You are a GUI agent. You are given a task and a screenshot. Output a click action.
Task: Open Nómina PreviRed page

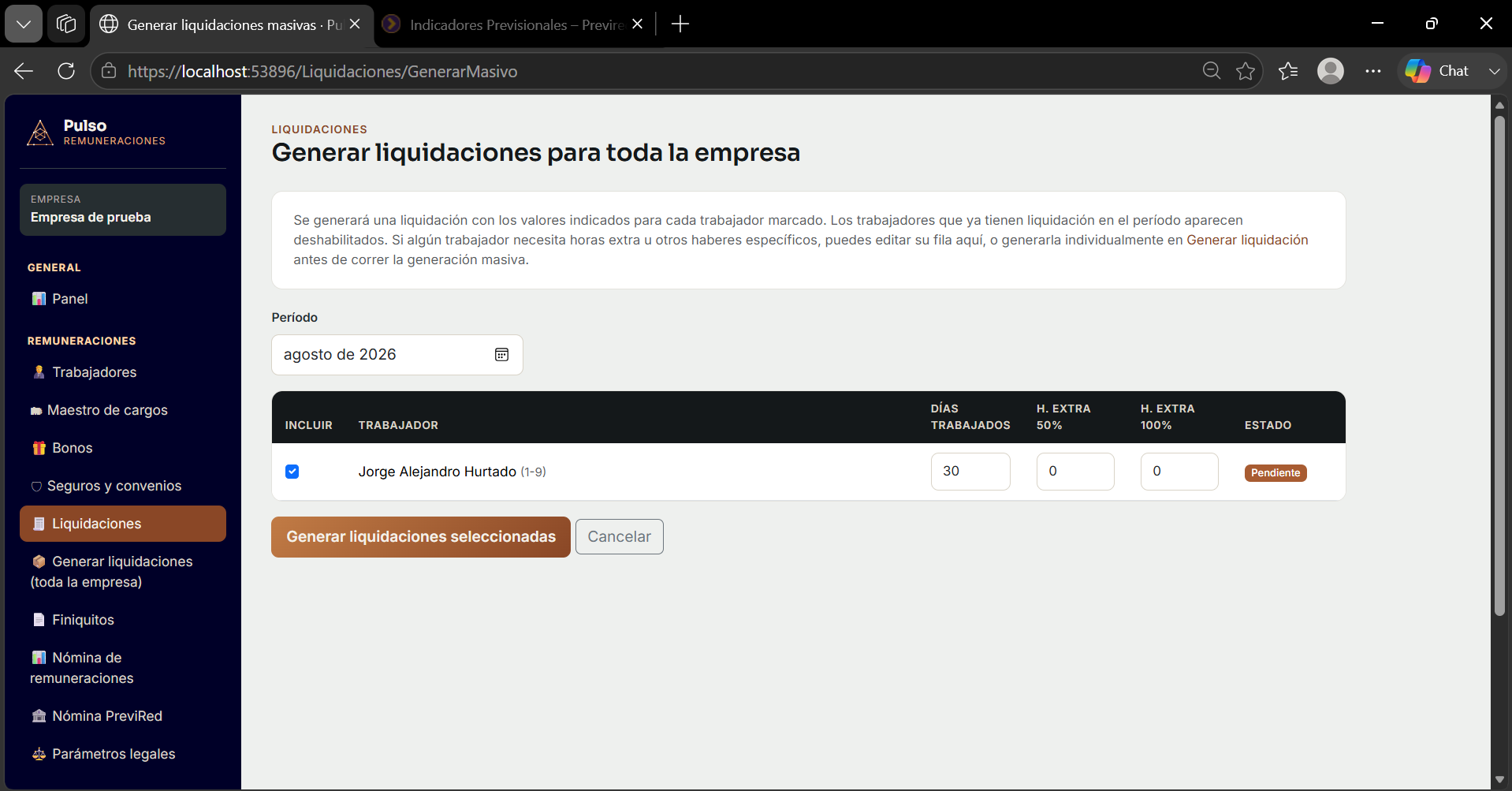pyautogui.click(x=123, y=716)
